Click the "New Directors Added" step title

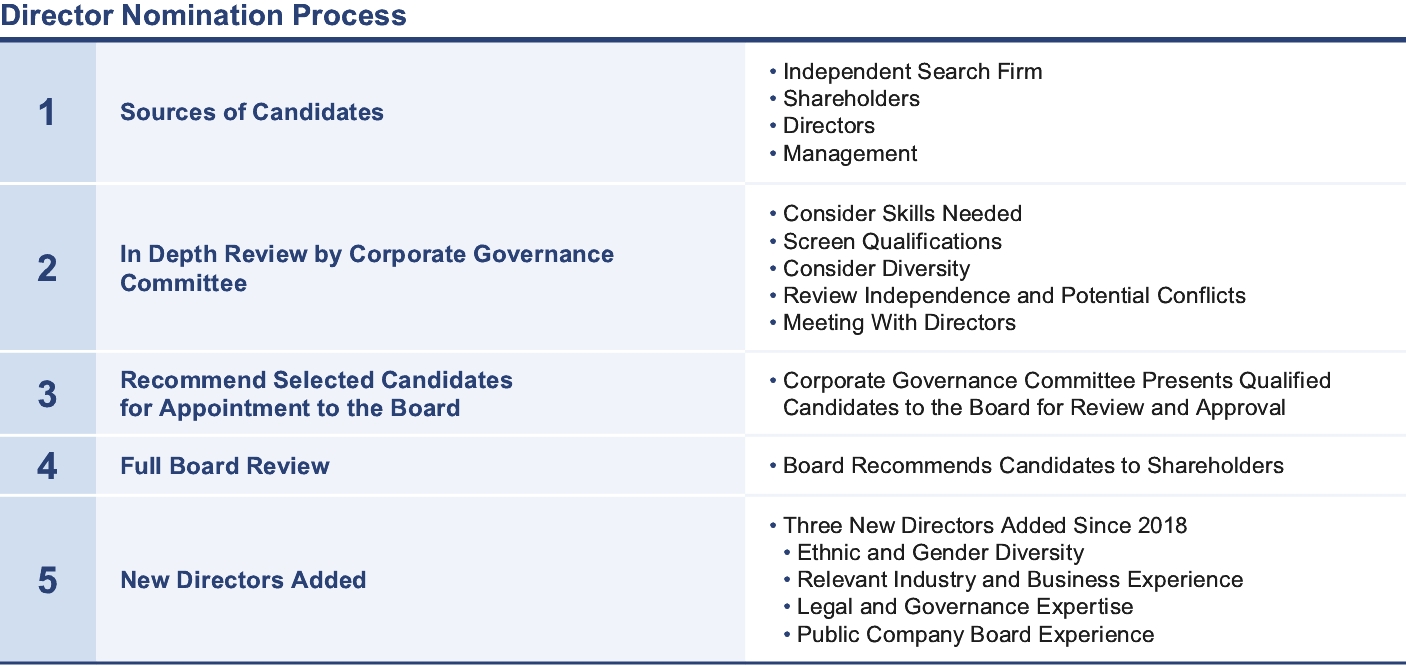click(x=243, y=580)
